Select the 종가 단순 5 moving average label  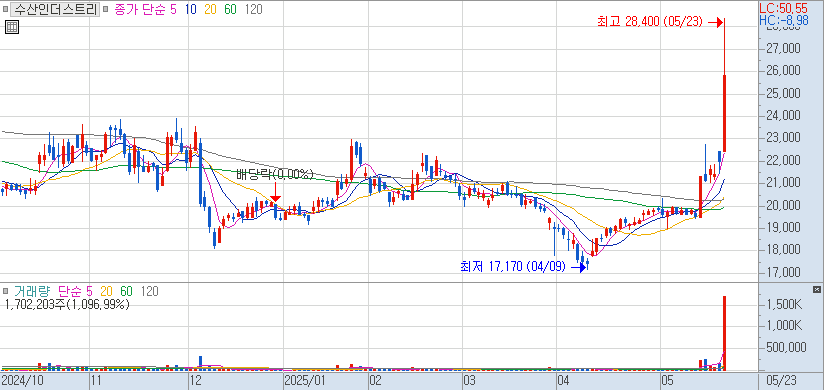point(145,9)
